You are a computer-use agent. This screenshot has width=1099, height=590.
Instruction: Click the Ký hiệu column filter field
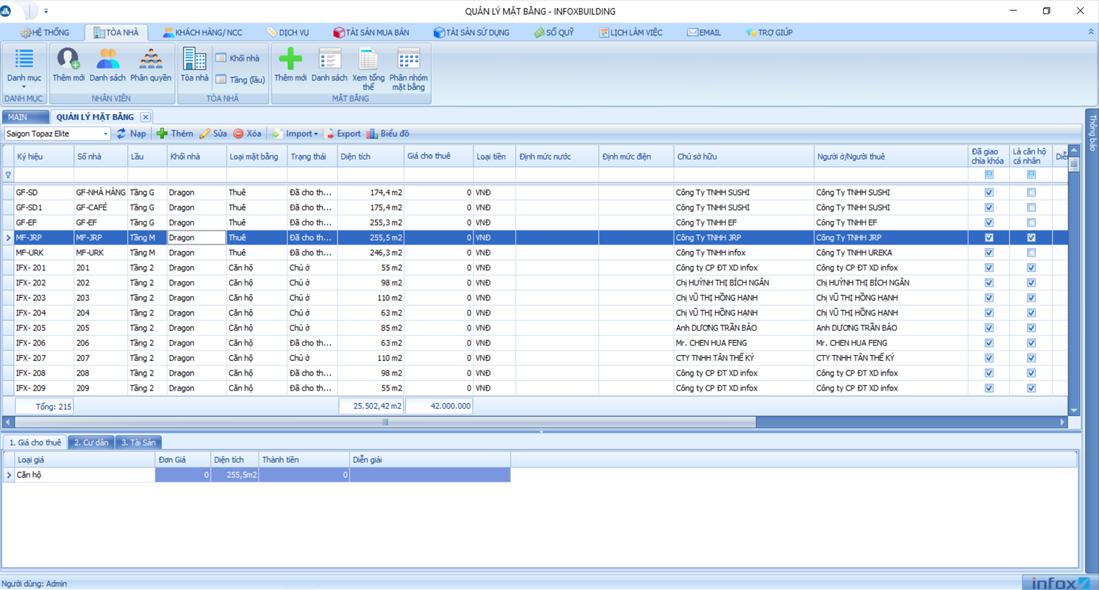[43, 174]
